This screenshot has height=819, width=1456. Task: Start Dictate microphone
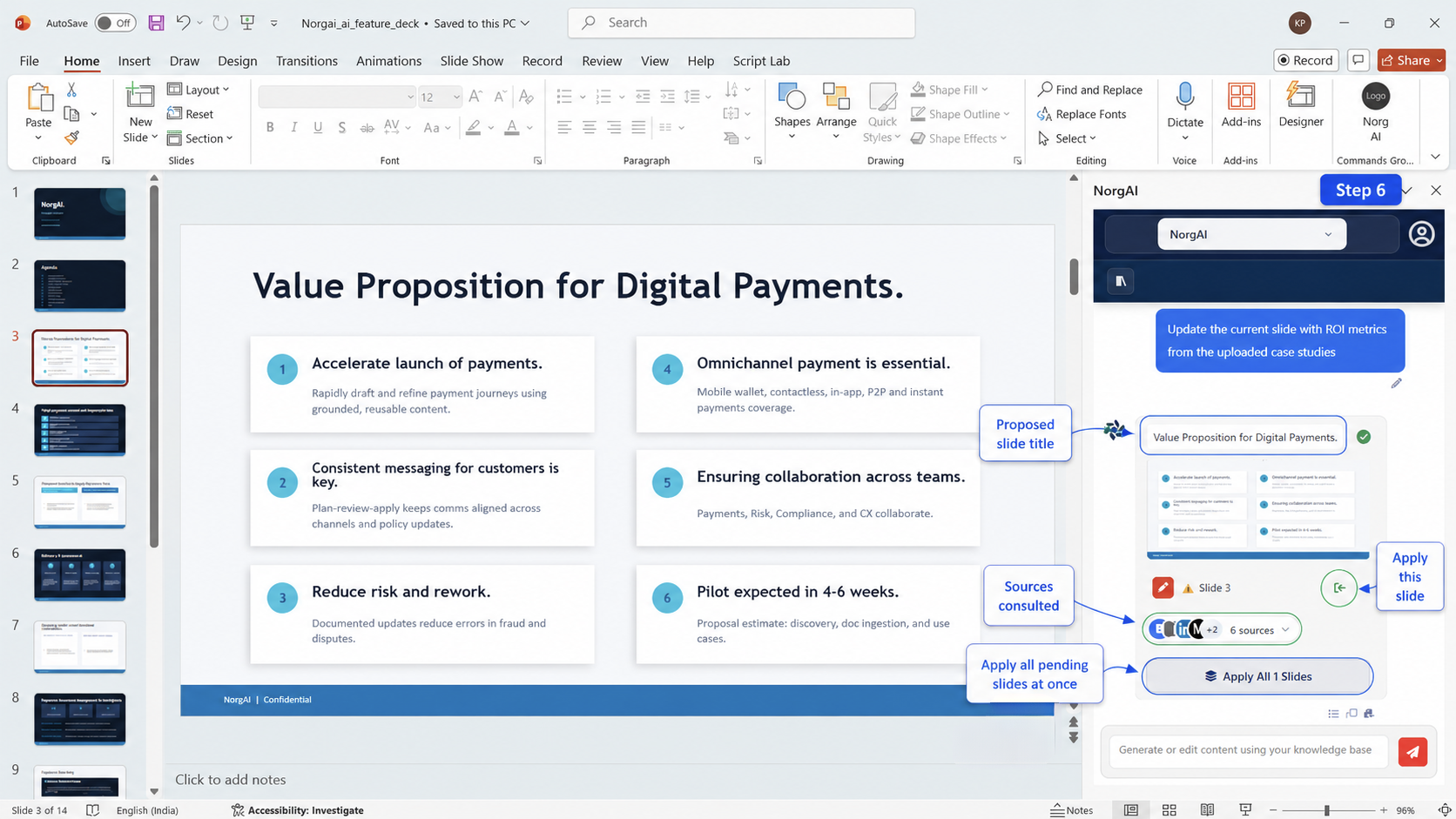tap(1184, 111)
